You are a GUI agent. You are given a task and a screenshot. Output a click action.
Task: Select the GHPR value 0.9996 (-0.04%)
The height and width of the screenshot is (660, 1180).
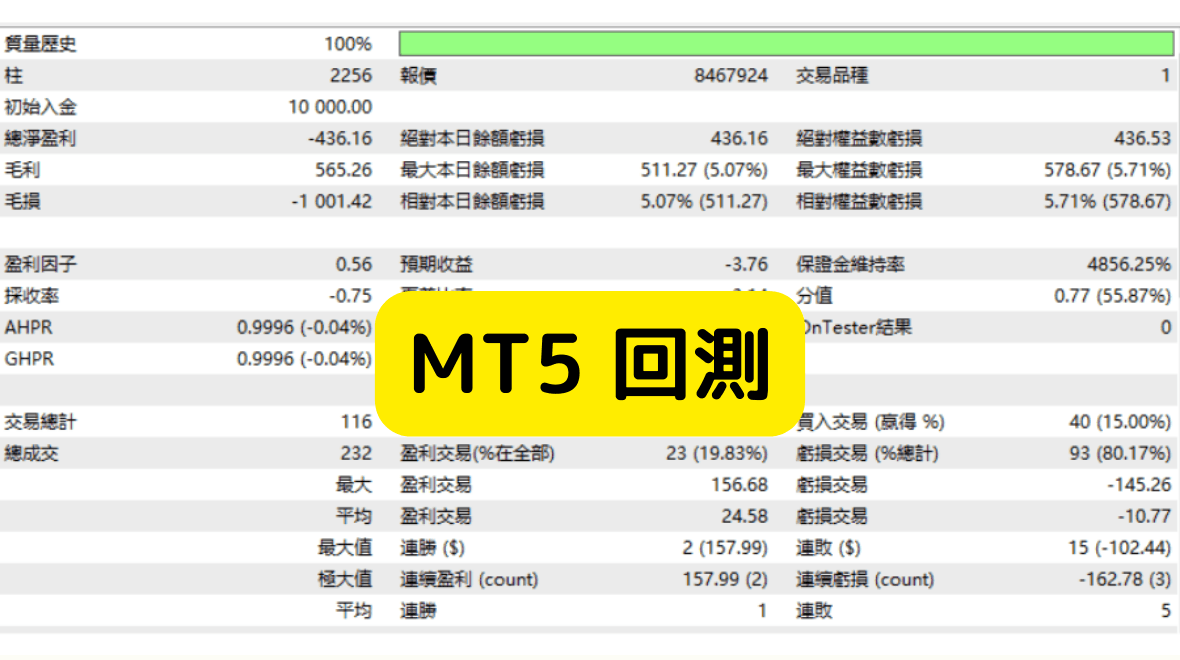(x=304, y=359)
